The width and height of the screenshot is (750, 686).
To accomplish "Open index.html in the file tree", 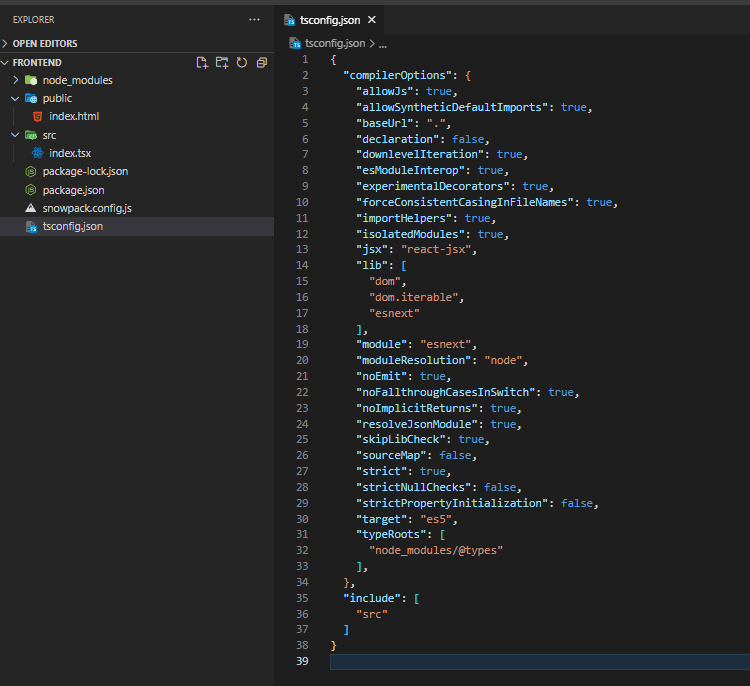I will coord(74,116).
